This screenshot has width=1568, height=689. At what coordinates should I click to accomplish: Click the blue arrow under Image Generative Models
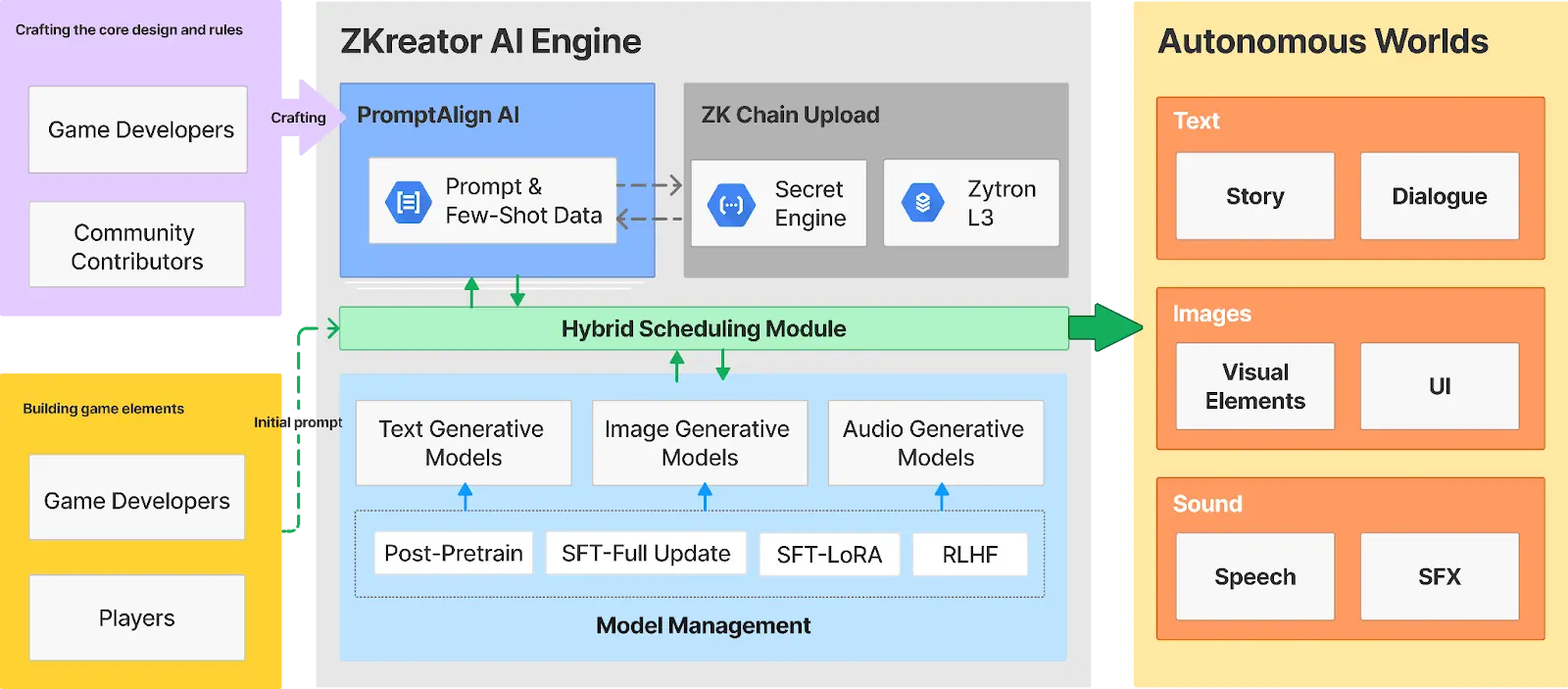coord(704,497)
